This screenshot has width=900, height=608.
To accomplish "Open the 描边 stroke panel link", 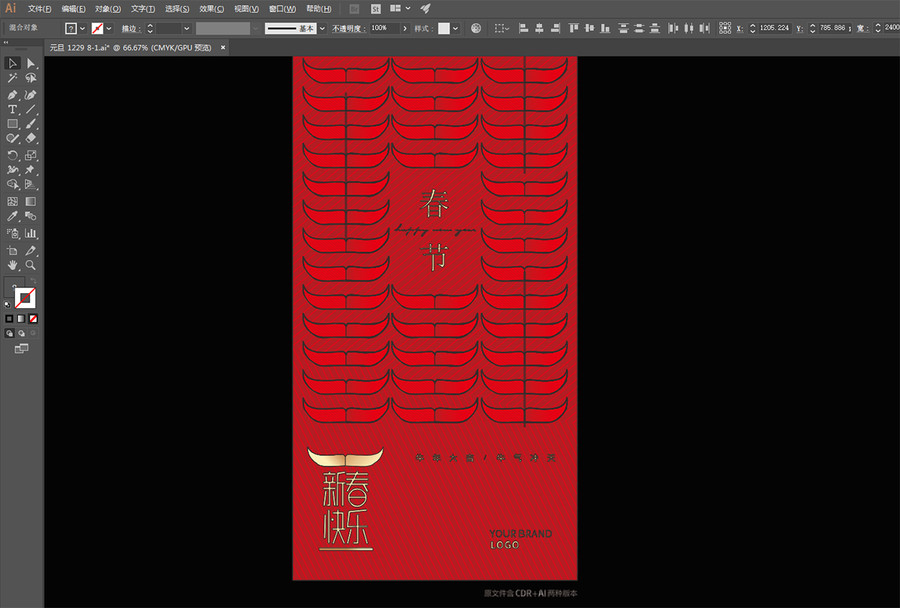I will coord(131,28).
